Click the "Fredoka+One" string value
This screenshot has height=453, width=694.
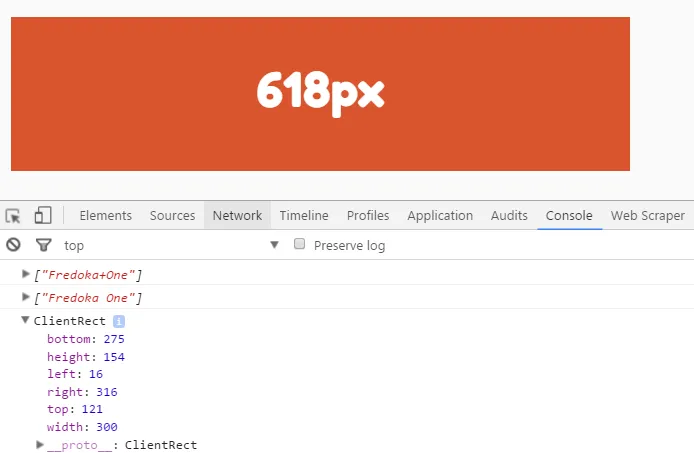coord(88,275)
